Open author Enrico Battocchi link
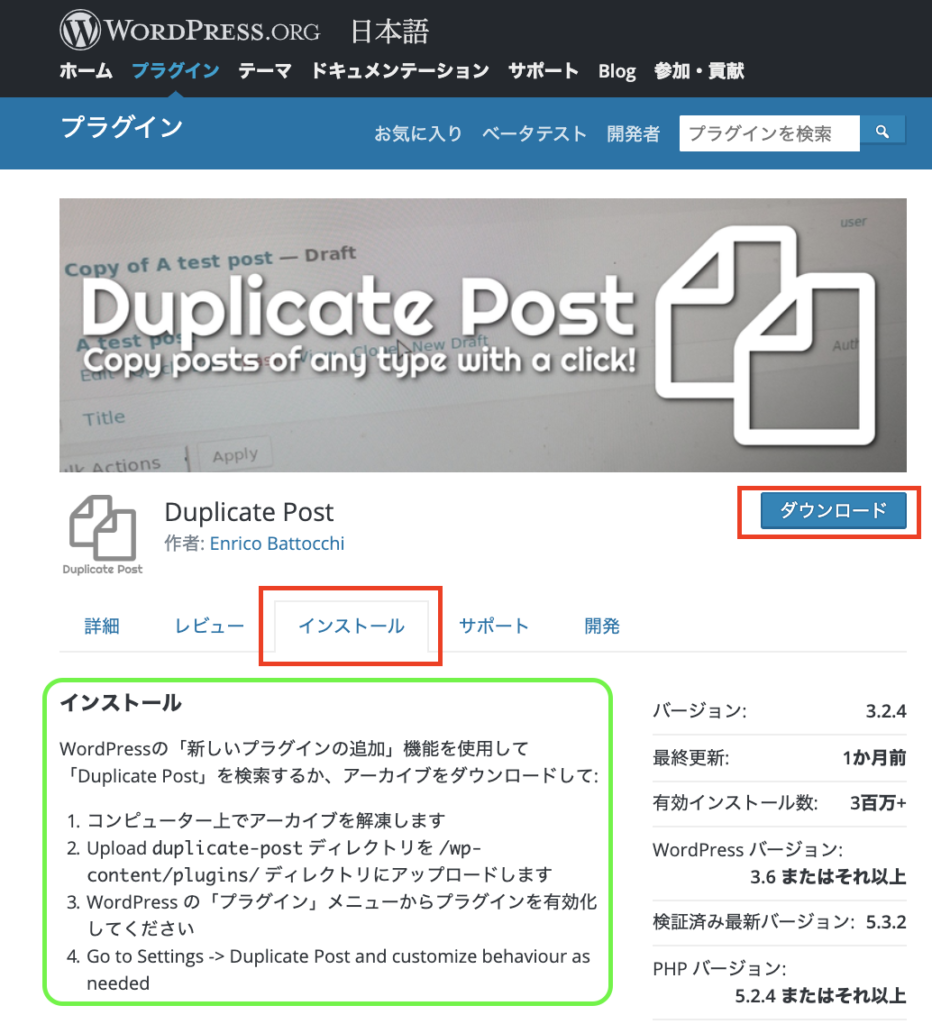 click(277, 543)
